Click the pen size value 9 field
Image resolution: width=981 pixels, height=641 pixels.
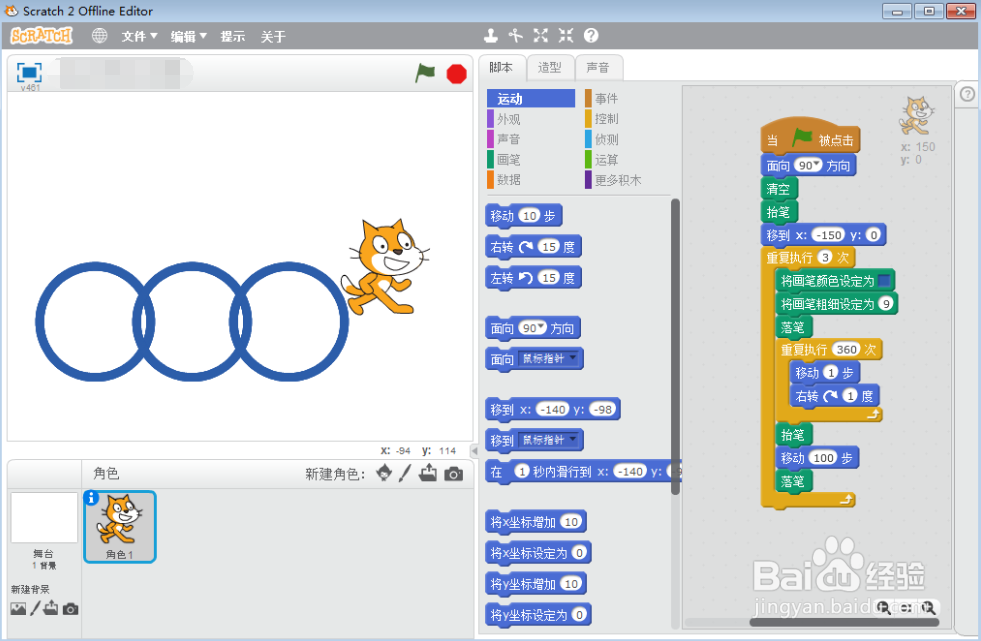886,304
